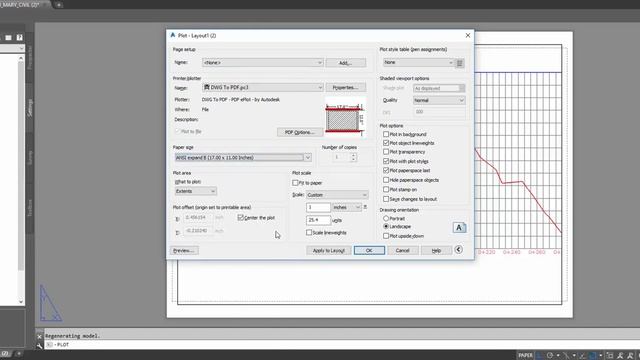Image resolution: width=640 pixels, height=360 pixels.
Task: Check Save changes to layout
Action: tap(386, 199)
